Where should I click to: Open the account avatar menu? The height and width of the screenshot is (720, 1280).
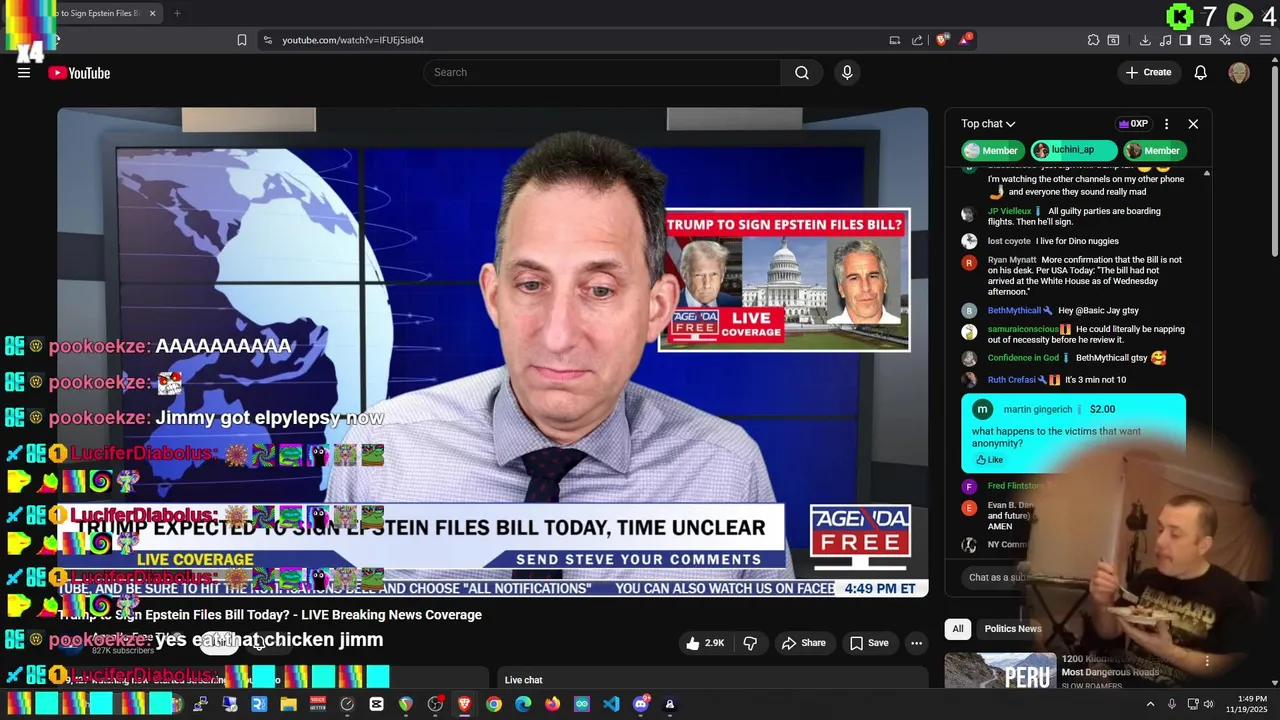[1239, 72]
